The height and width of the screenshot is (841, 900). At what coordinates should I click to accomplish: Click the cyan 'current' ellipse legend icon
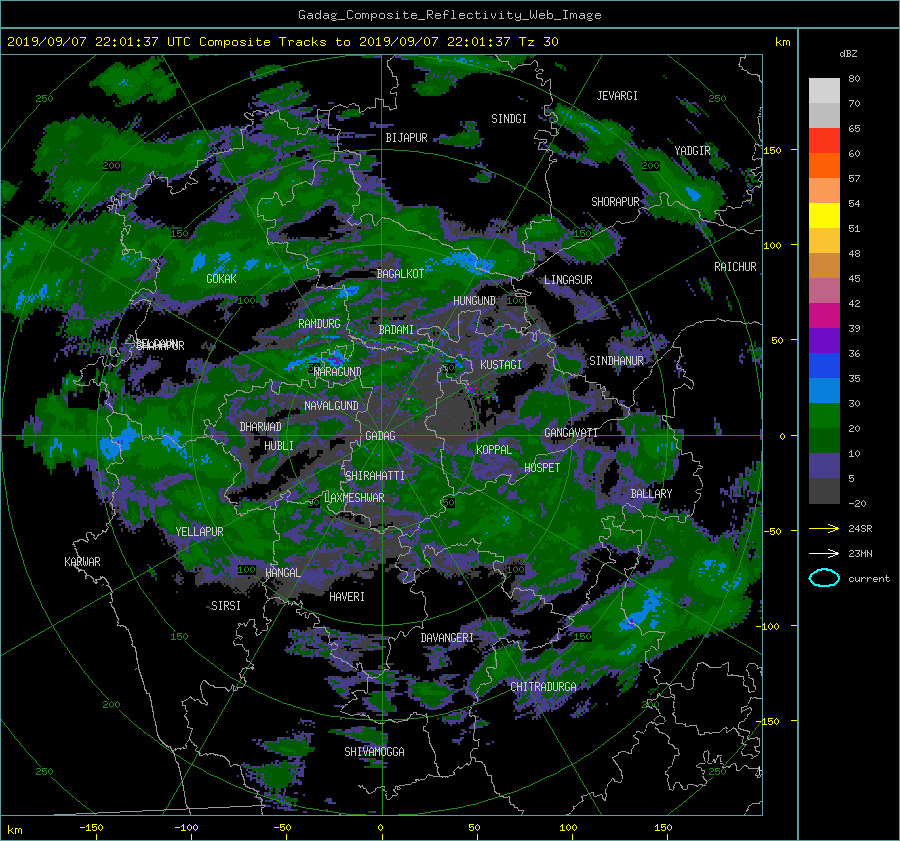(x=824, y=578)
